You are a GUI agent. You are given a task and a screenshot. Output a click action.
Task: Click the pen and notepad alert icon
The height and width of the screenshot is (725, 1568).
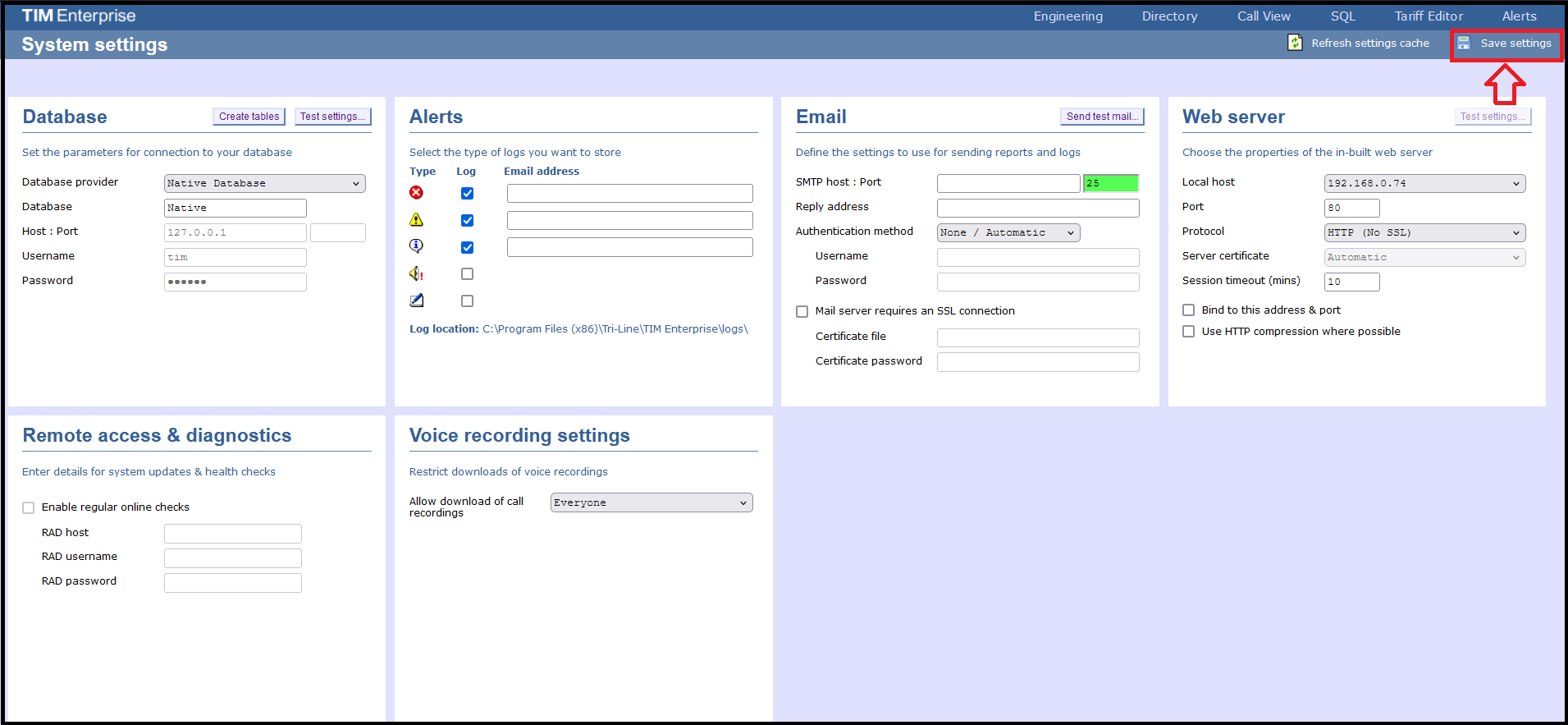(417, 301)
